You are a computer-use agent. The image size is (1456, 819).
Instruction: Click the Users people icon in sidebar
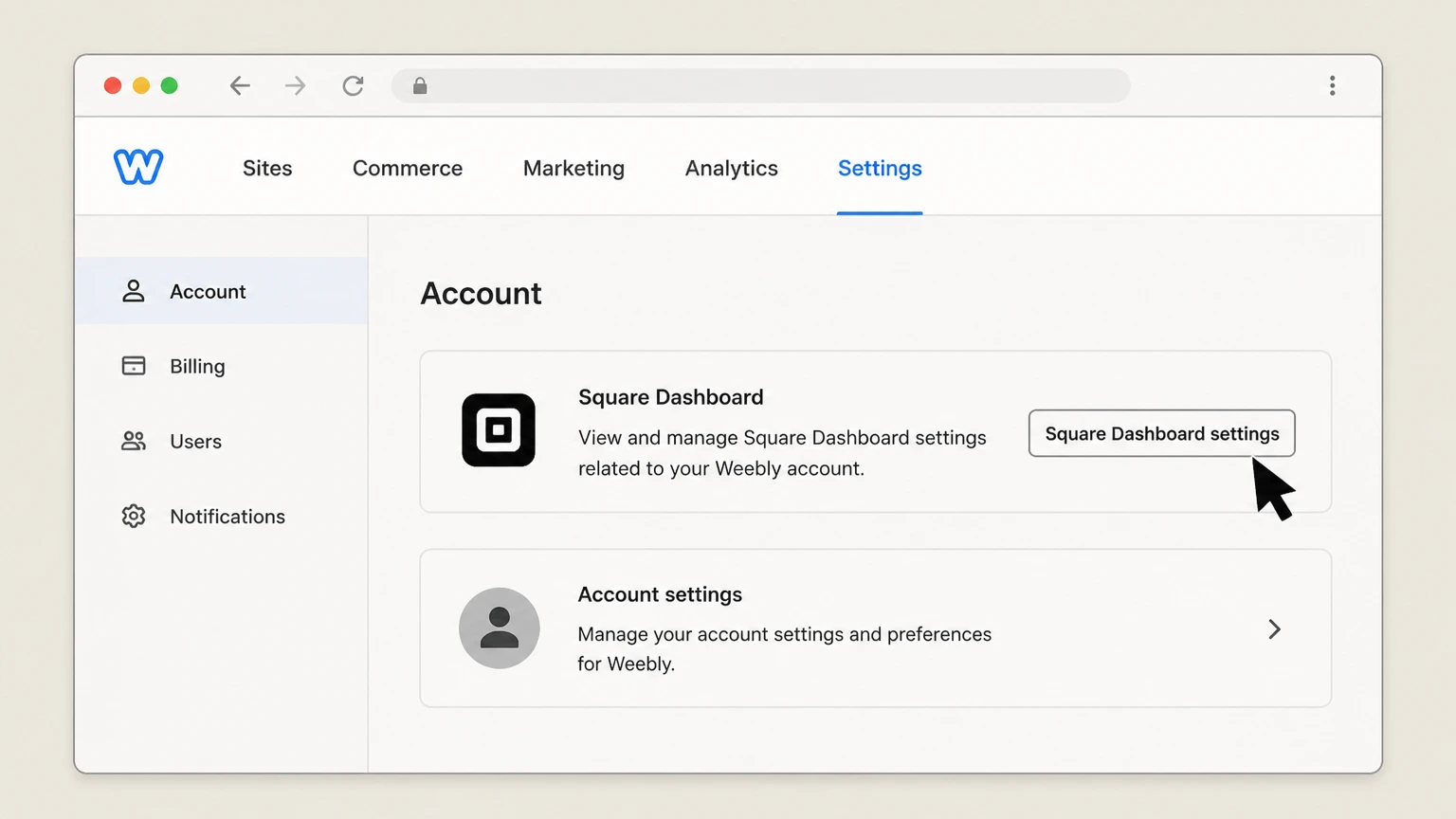134,441
